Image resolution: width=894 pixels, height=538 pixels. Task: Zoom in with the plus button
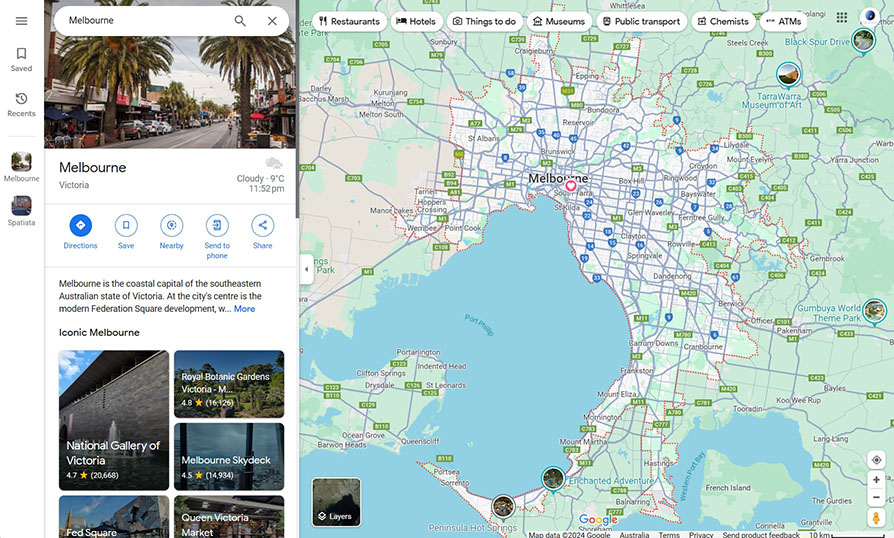click(x=876, y=480)
